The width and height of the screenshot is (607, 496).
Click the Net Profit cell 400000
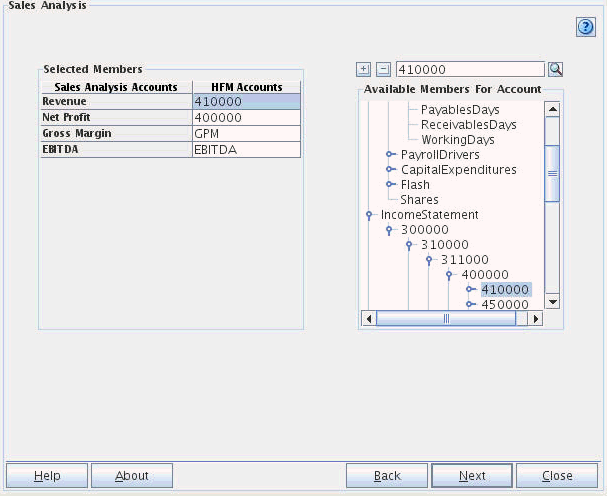(x=246, y=118)
